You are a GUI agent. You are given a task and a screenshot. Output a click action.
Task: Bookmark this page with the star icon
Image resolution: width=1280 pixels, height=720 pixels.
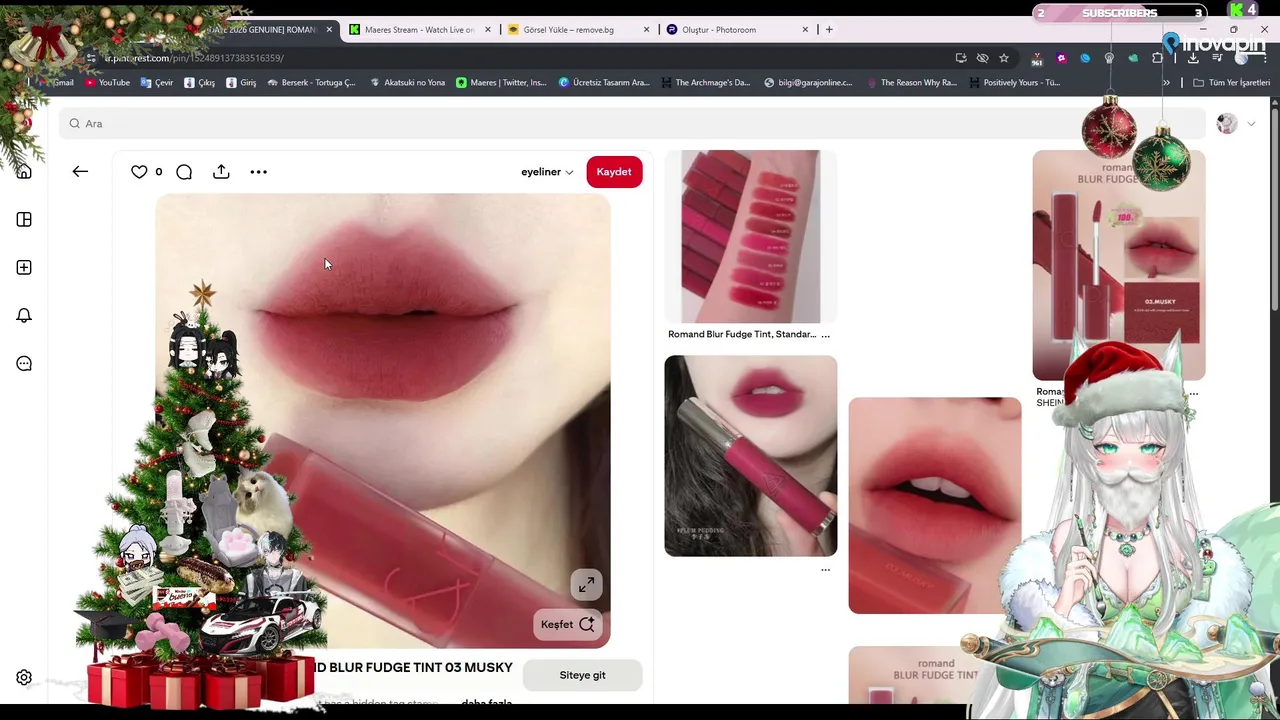pos(1004,58)
